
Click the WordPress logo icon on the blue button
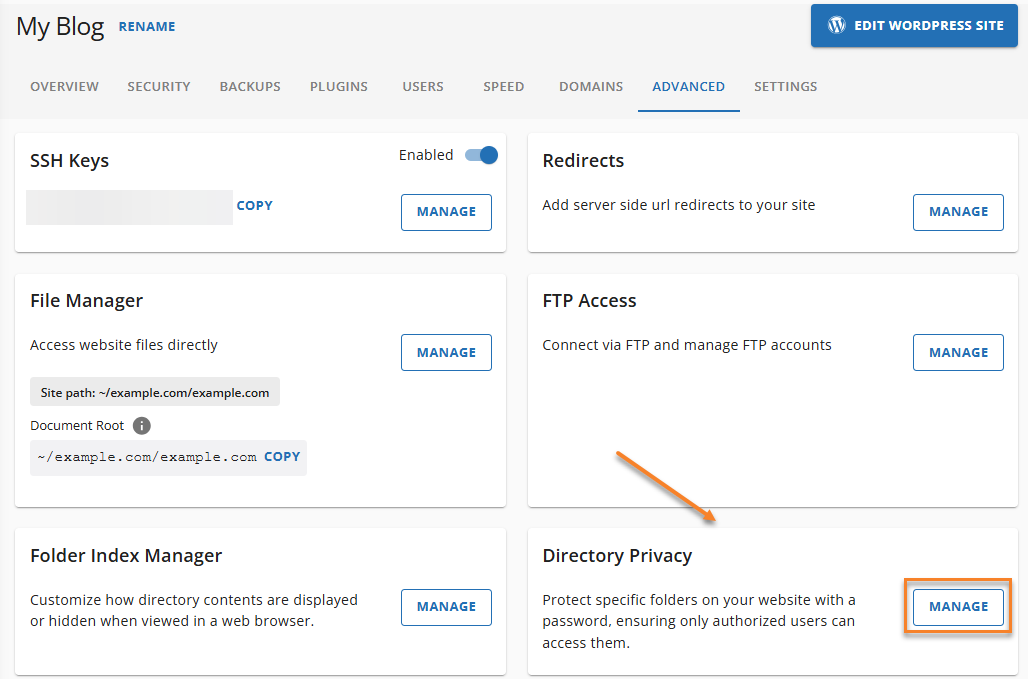[837, 26]
